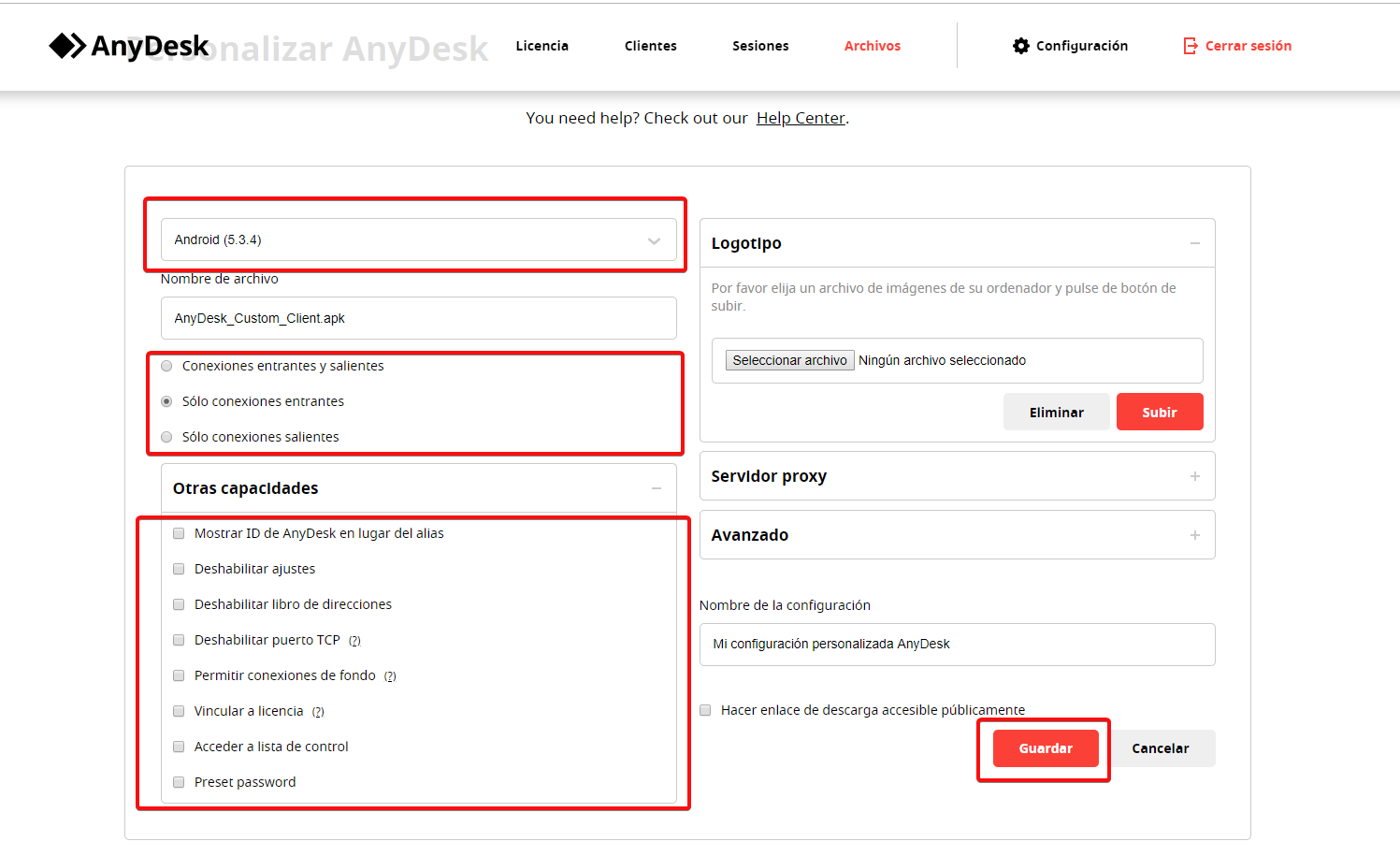Expand the Servidor proxy section
The image size is (1400, 856).
[x=1195, y=476]
